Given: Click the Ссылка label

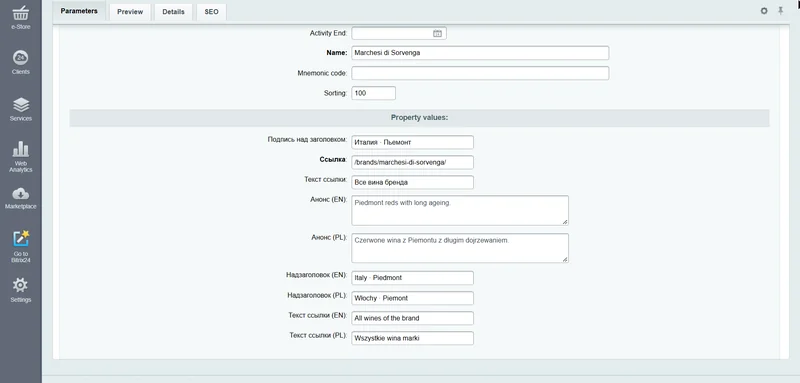Looking at the screenshot, I should [333, 159].
